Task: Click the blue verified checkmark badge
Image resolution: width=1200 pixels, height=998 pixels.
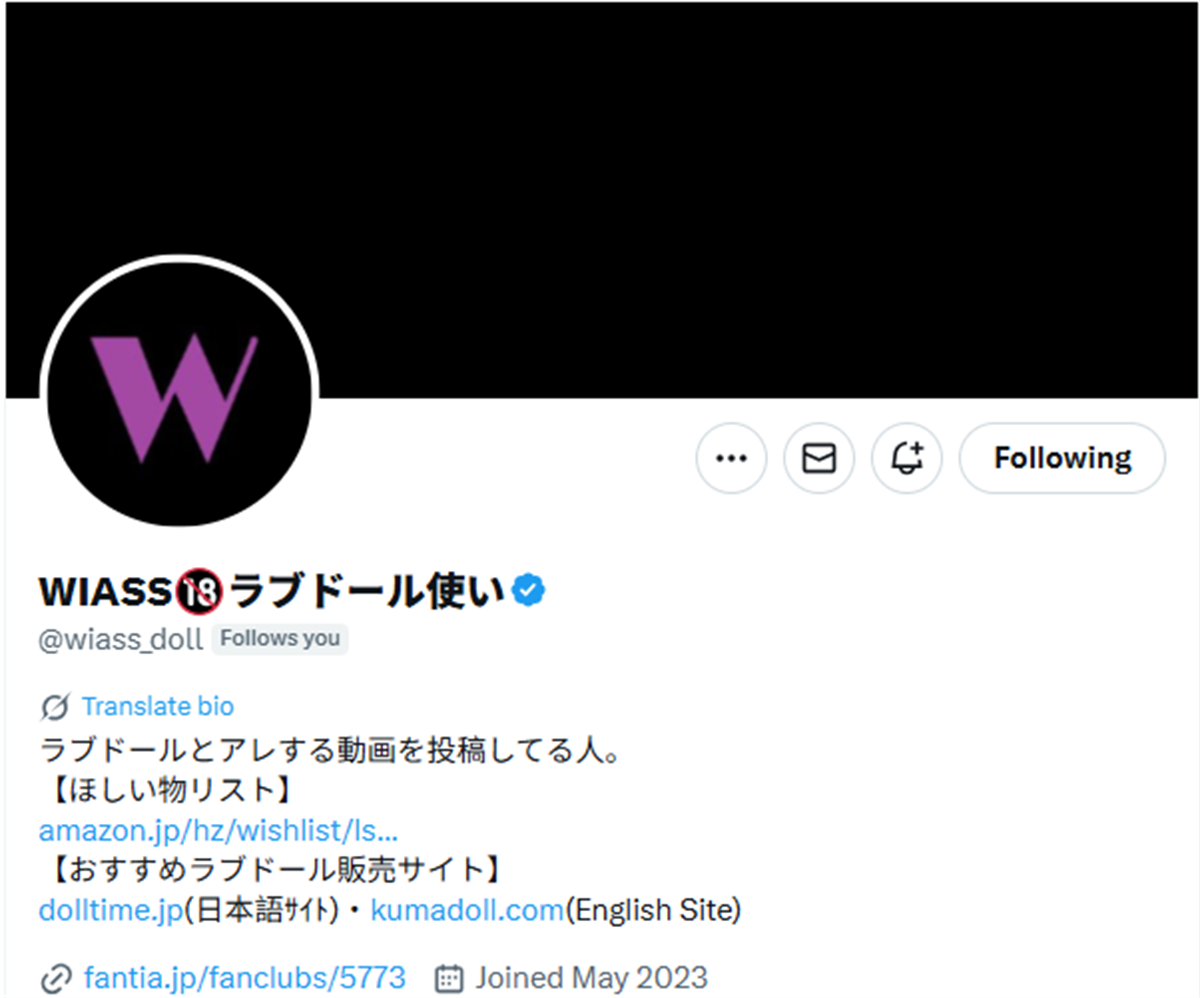Action: coord(528,592)
